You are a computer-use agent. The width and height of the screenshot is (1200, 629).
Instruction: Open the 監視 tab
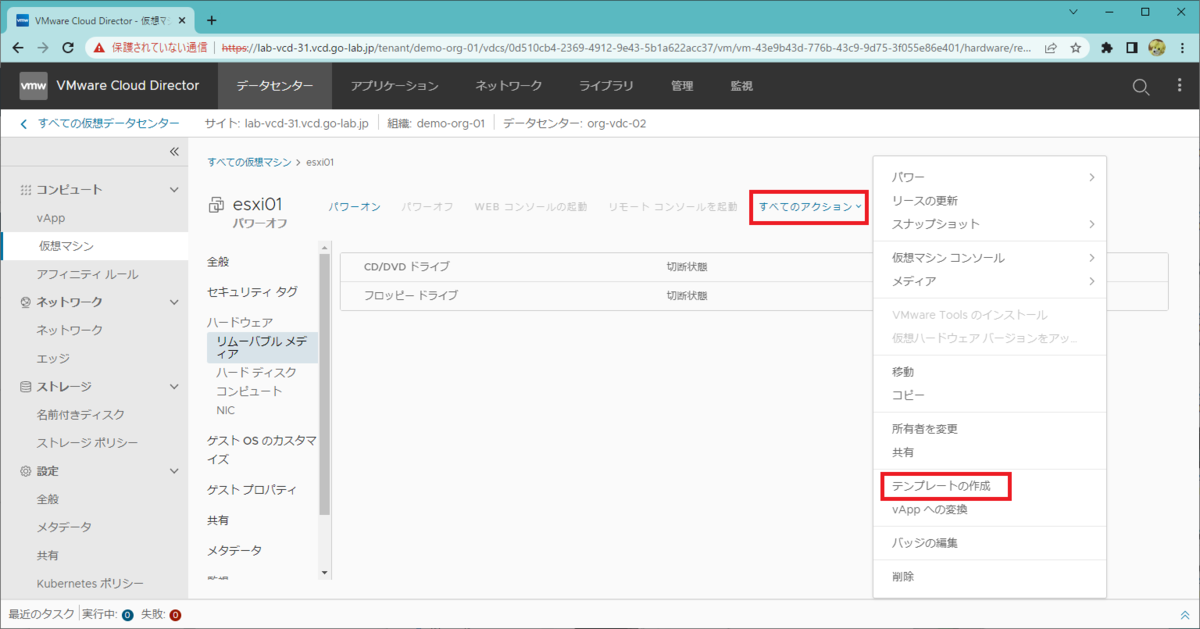741,86
